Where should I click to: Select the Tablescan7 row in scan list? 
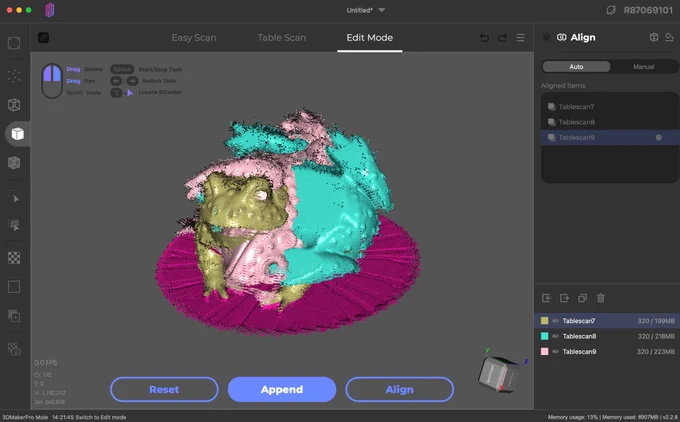[607, 321]
